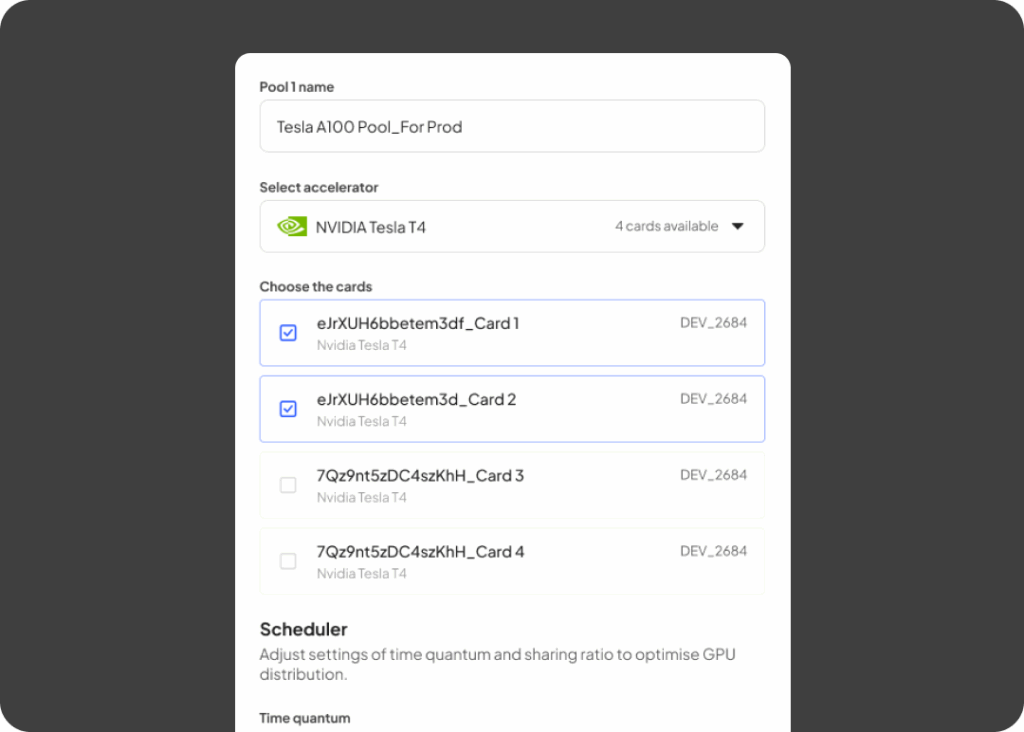Enable the 7Qz9nt5zDC4szKhH_Card 3 checkbox

(x=288, y=485)
